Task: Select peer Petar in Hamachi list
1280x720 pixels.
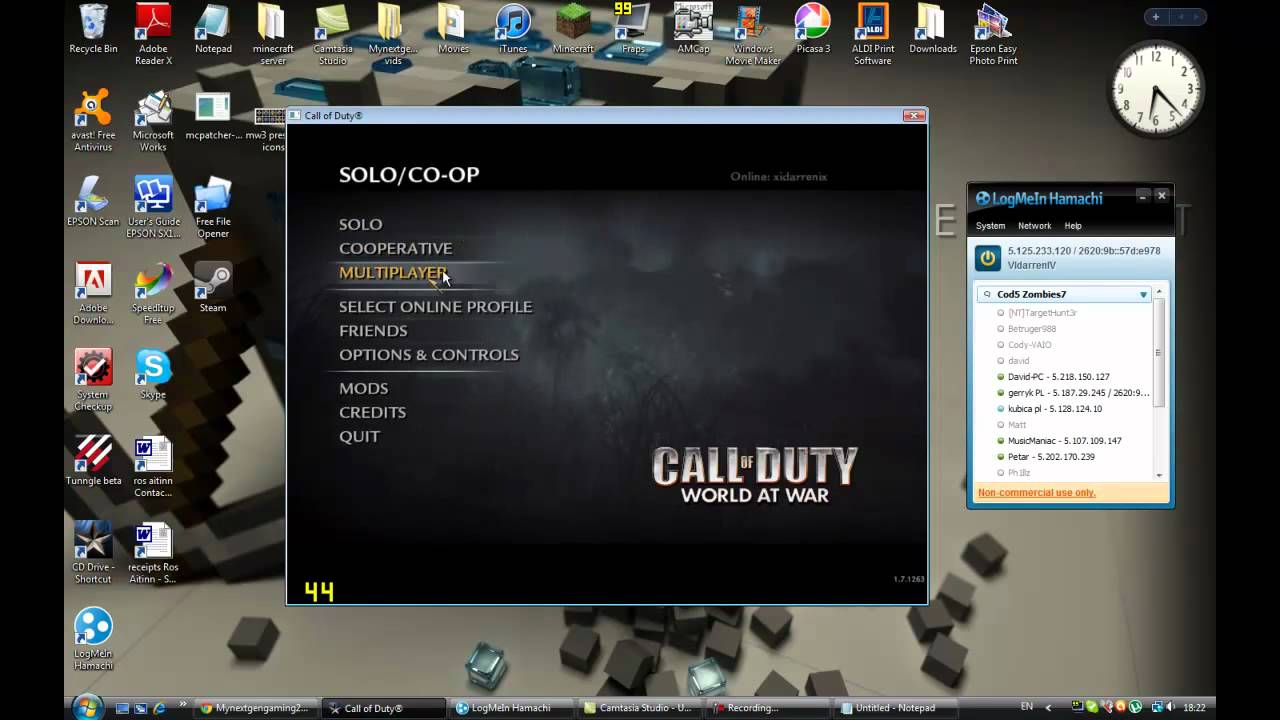Action: 1050,457
